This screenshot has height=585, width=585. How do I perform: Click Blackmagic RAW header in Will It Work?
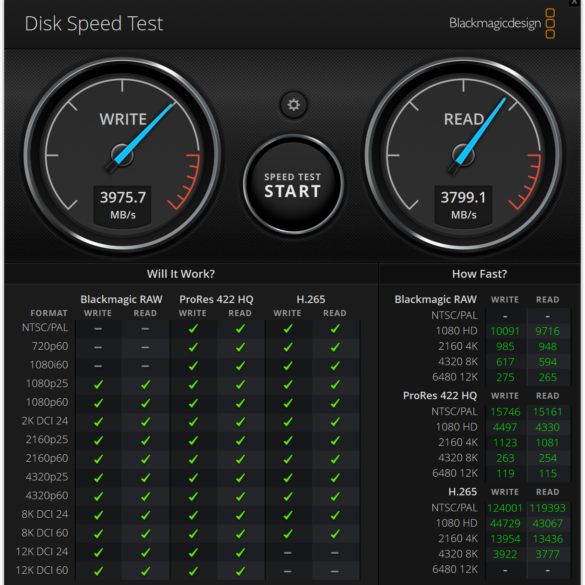pyautogui.click(x=121, y=299)
